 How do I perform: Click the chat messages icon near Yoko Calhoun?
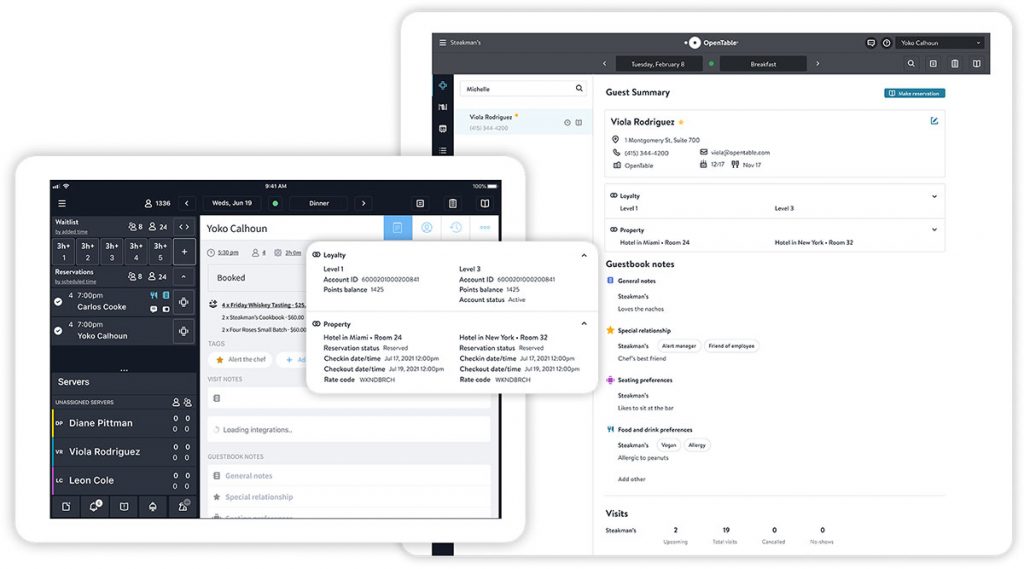870,43
